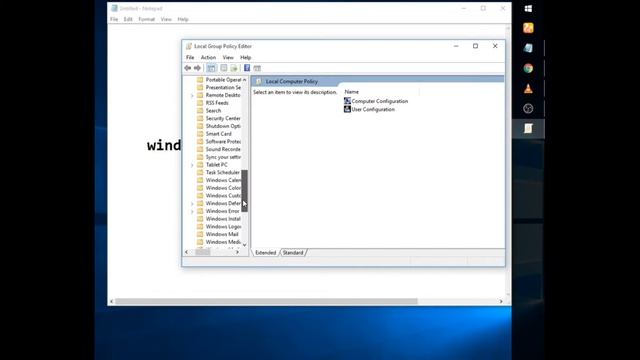The height and width of the screenshot is (360, 640).
Task: Open the File menu in Policy Editor
Action: point(190,58)
